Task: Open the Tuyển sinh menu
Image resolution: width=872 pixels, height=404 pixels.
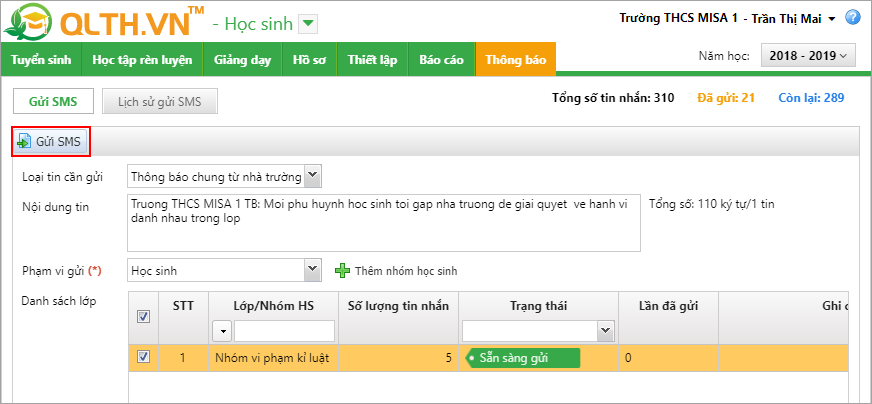Action: point(40,59)
